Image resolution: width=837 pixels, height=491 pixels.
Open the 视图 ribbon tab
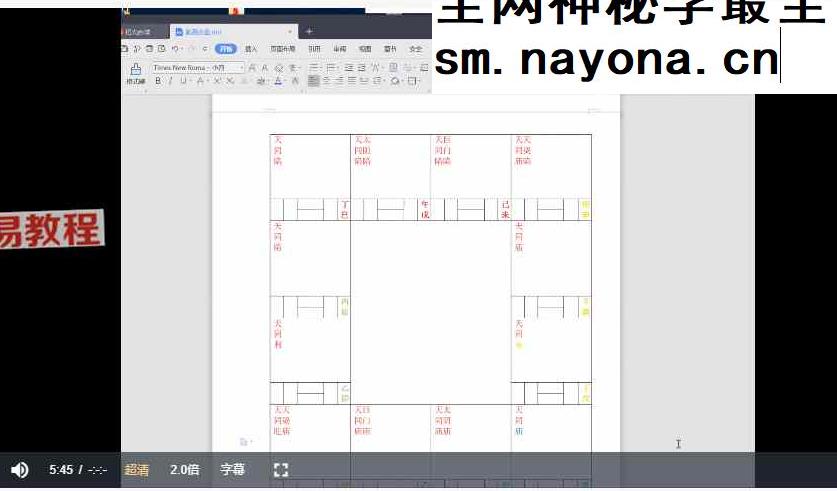[365, 49]
